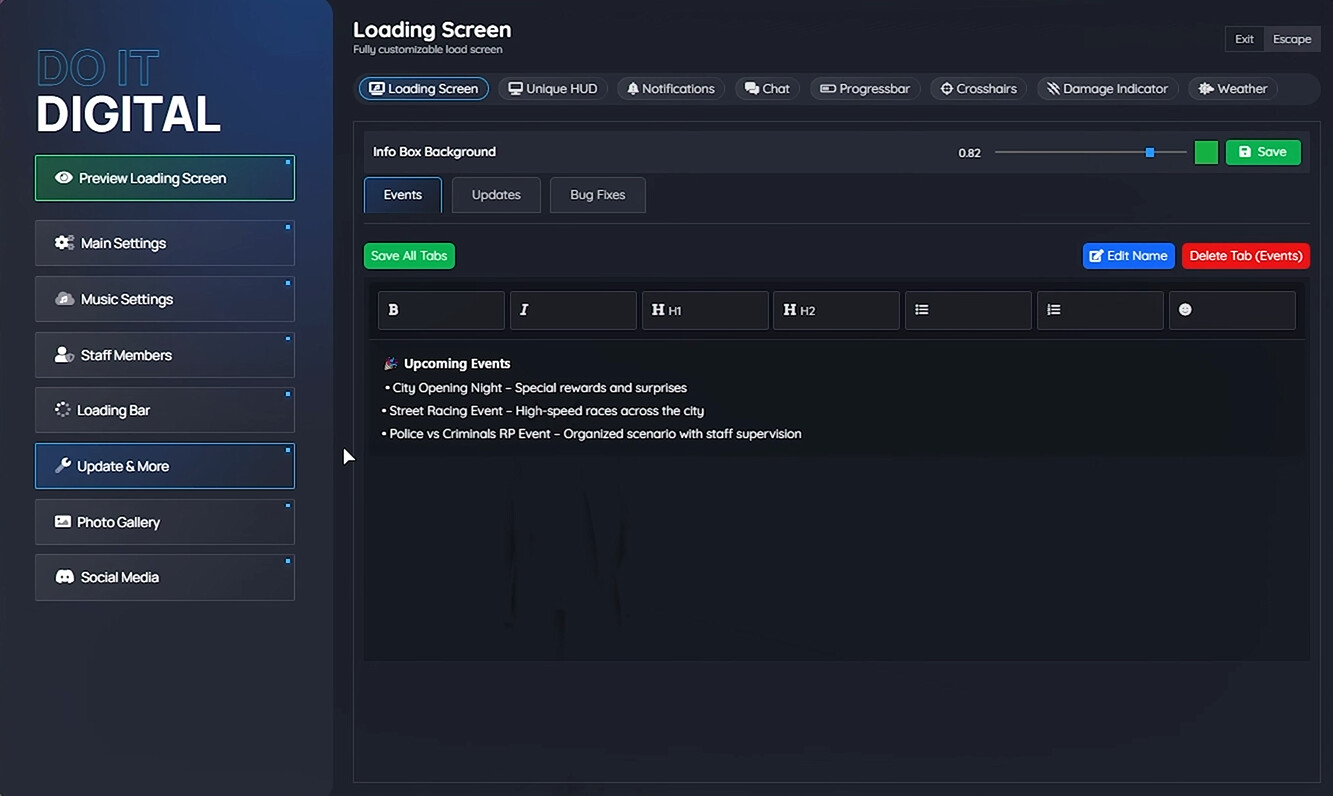Select the Crosshairs category
This screenshot has width=1333, height=796.
[977, 89]
